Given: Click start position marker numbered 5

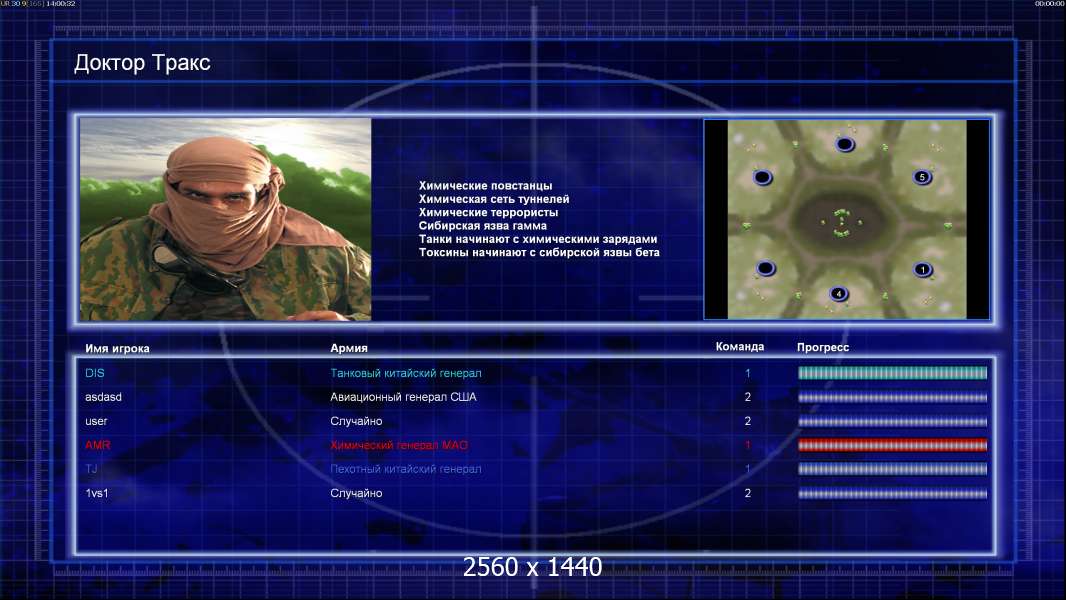Looking at the screenshot, I should (922, 177).
